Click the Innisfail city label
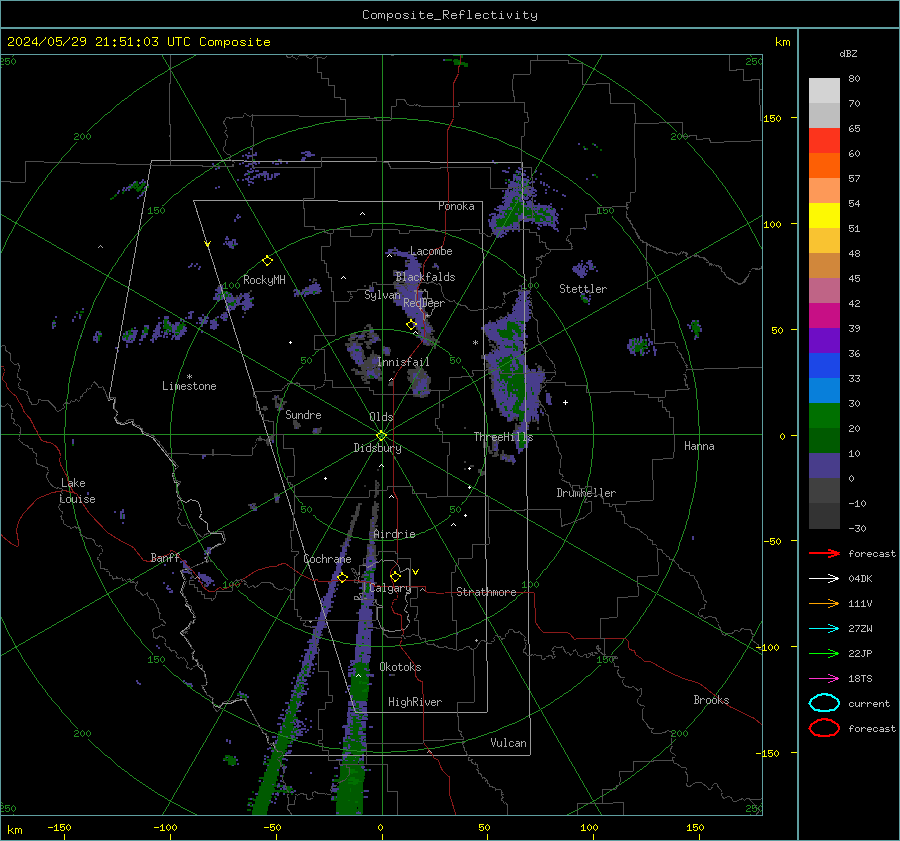Image resolution: width=900 pixels, height=841 pixels. pos(403,362)
